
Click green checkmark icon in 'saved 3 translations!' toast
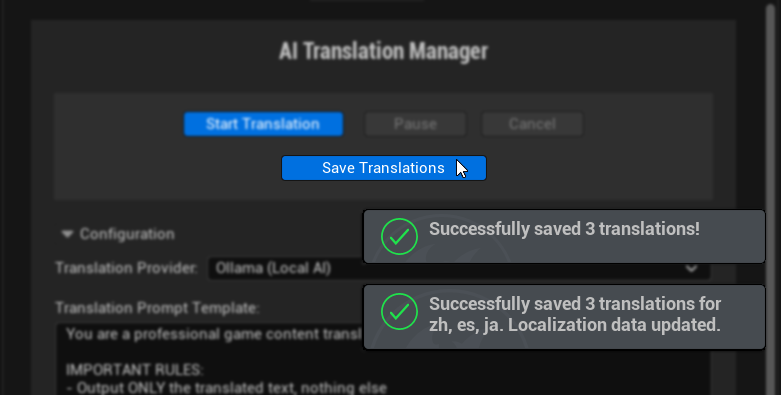tap(399, 237)
